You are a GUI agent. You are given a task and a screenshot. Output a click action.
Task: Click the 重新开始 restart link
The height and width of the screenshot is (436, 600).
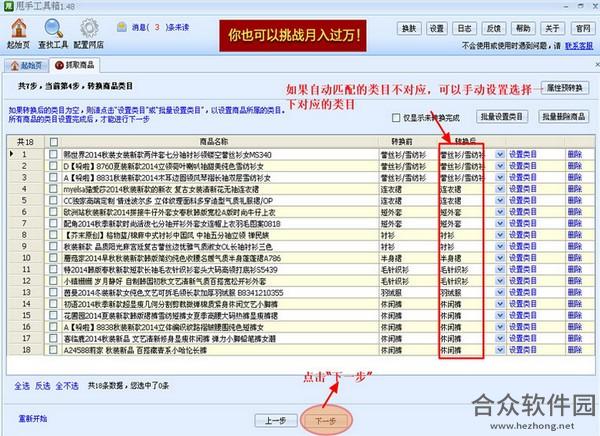tap(33, 418)
